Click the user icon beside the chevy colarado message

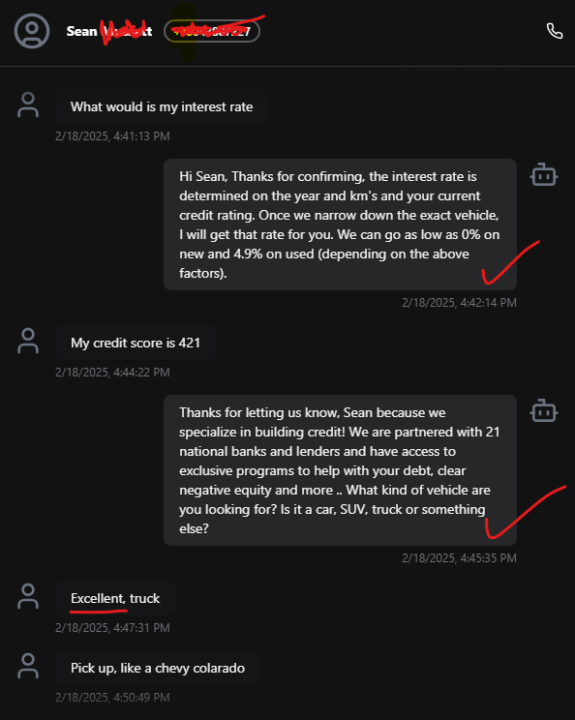[28, 666]
